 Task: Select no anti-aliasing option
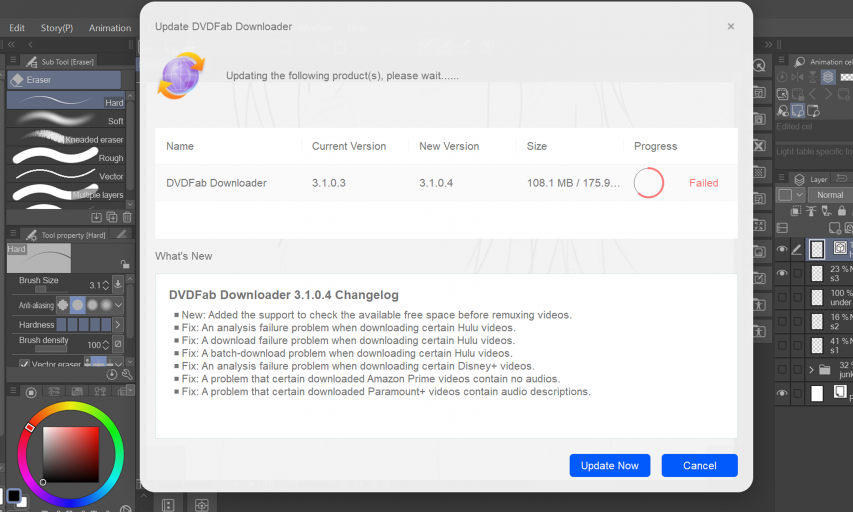[x=63, y=305]
